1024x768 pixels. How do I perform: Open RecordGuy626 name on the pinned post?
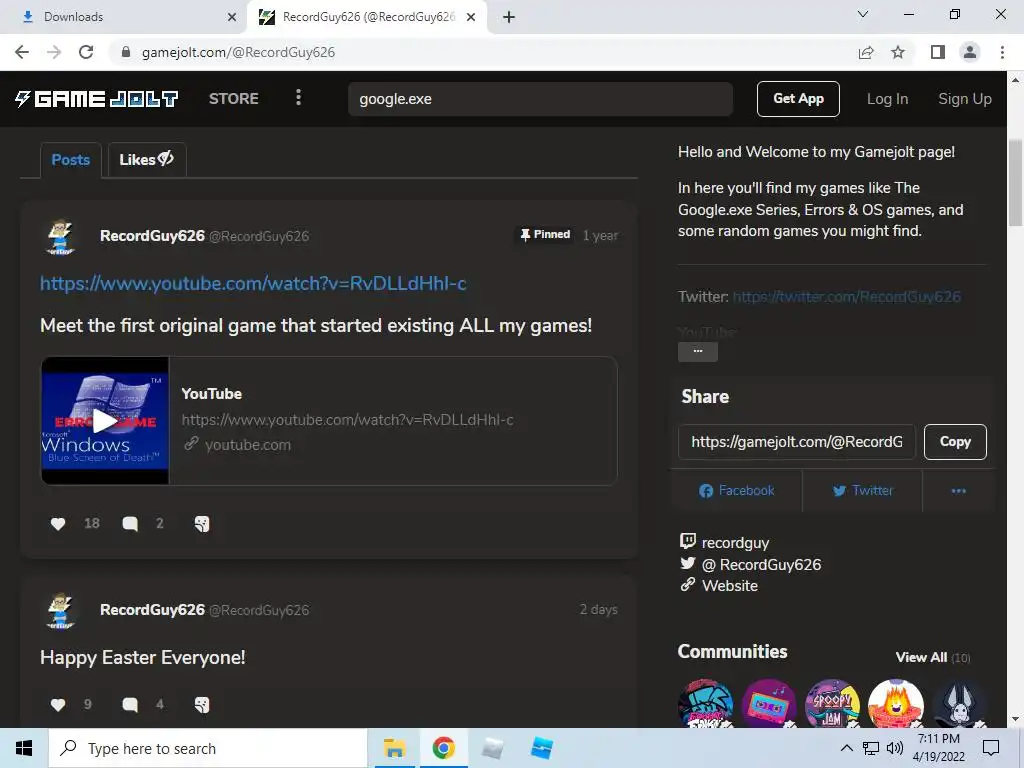[x=152, y=236]
